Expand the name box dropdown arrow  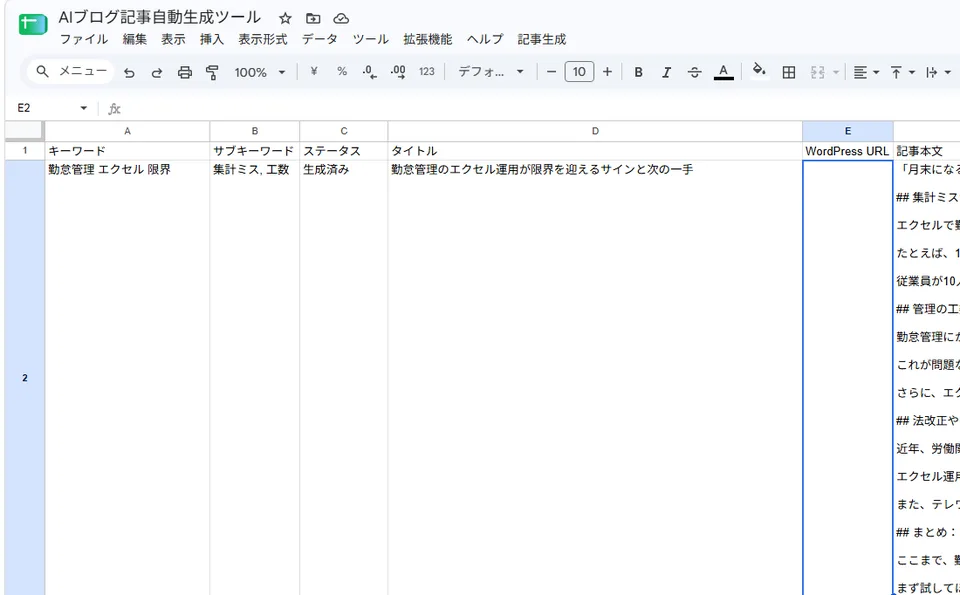click(x=83, y=108)
